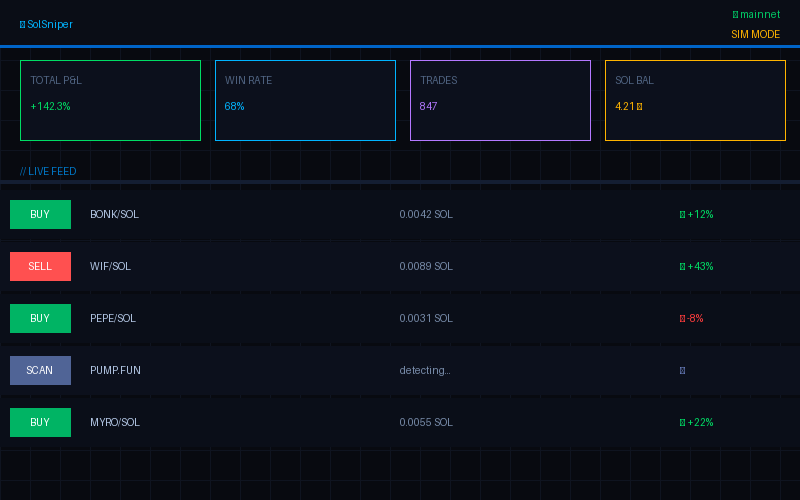Viewport: 800px width, 500px height.
Task: Click the SIM MODE label
Action: click(x=756, y=34)
